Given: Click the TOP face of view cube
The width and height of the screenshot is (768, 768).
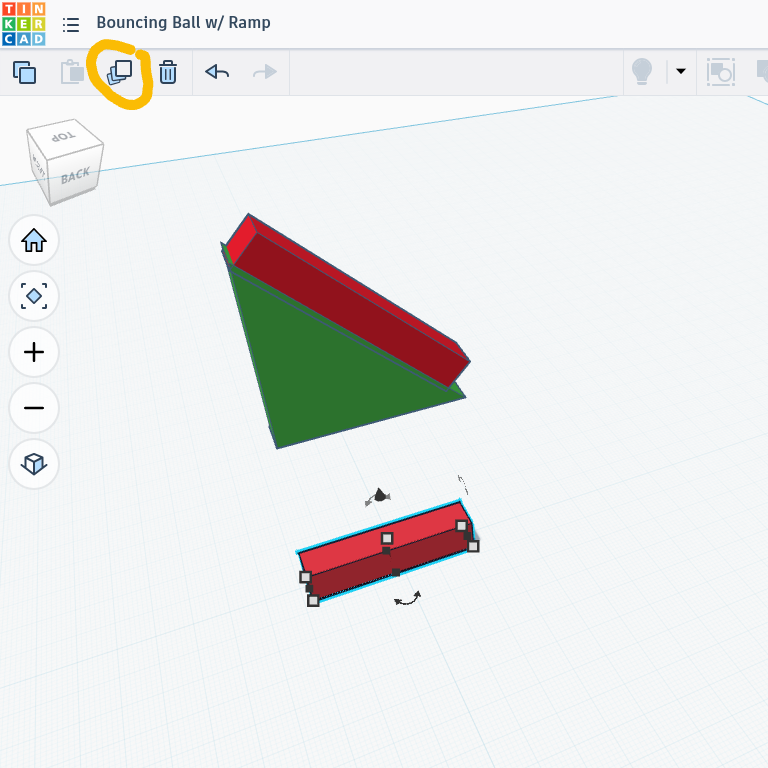Looking at the screenshot, I should click(65, 135).
